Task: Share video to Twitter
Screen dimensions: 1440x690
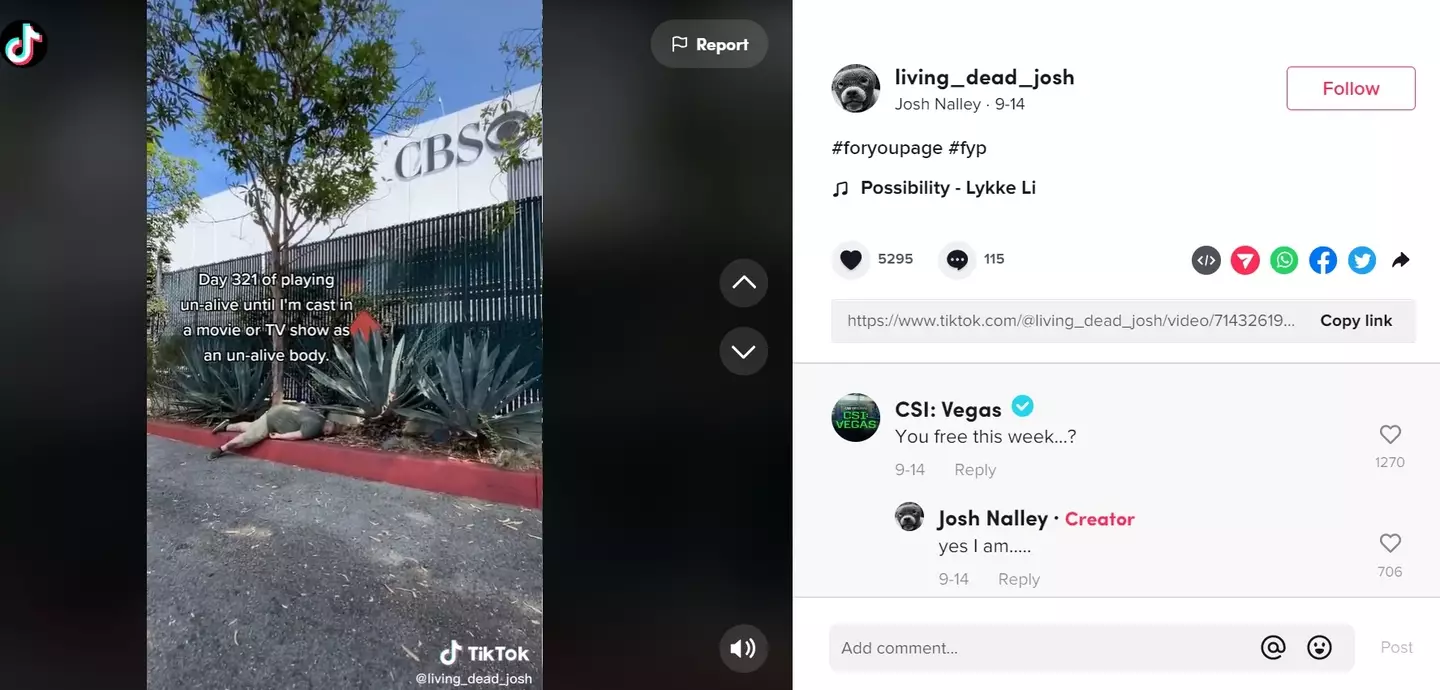Action: coord(1362,260)
